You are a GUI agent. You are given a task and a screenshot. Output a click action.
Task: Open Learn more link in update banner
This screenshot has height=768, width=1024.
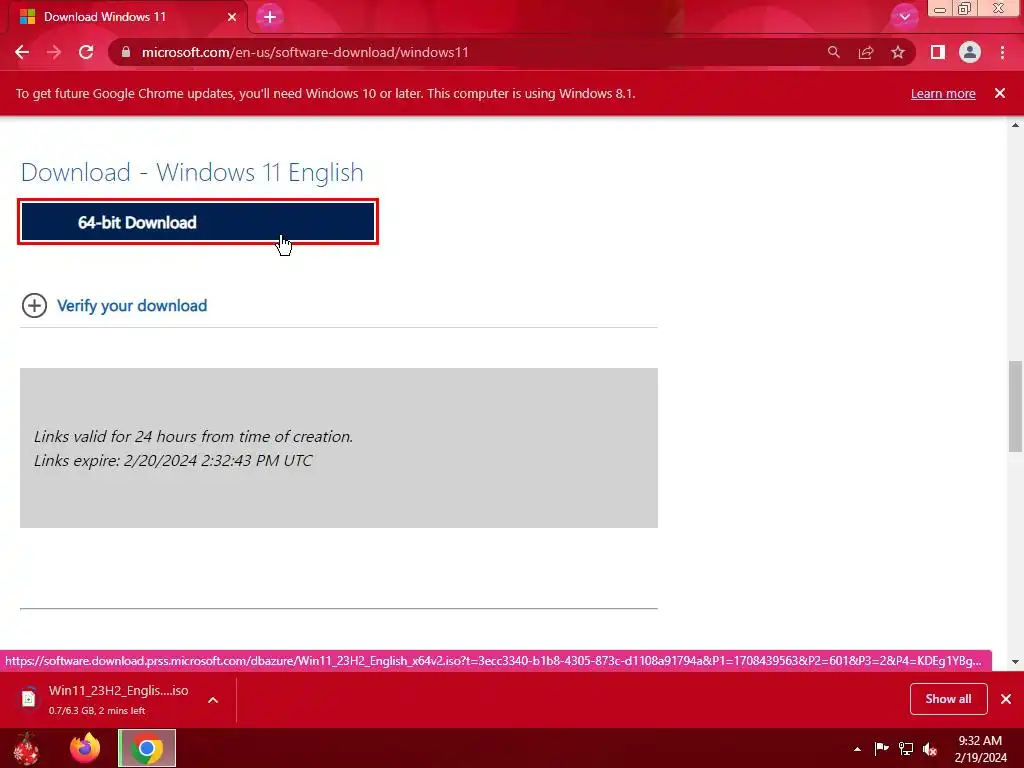[943, 93]
